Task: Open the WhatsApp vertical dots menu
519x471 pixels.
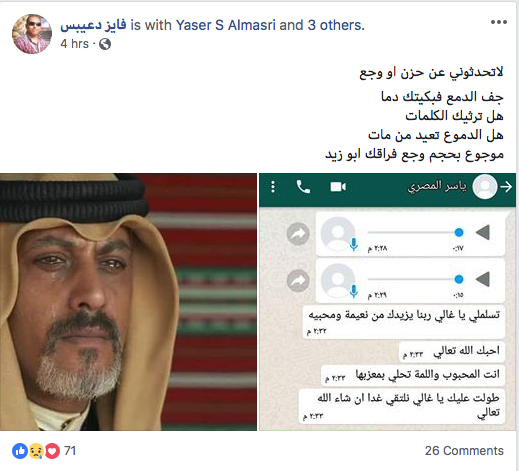Action: coord(273,187)
